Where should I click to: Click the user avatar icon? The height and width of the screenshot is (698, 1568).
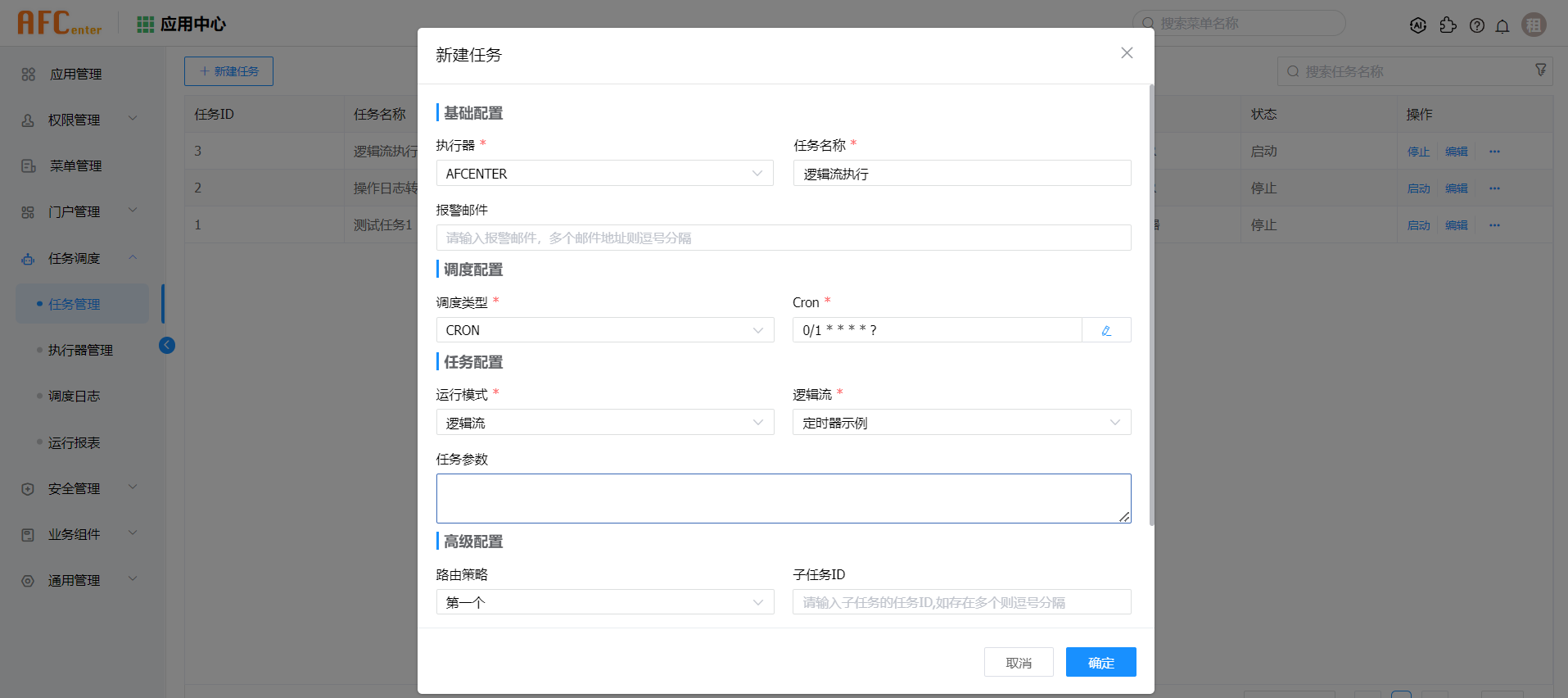[x=1534, y=25]
